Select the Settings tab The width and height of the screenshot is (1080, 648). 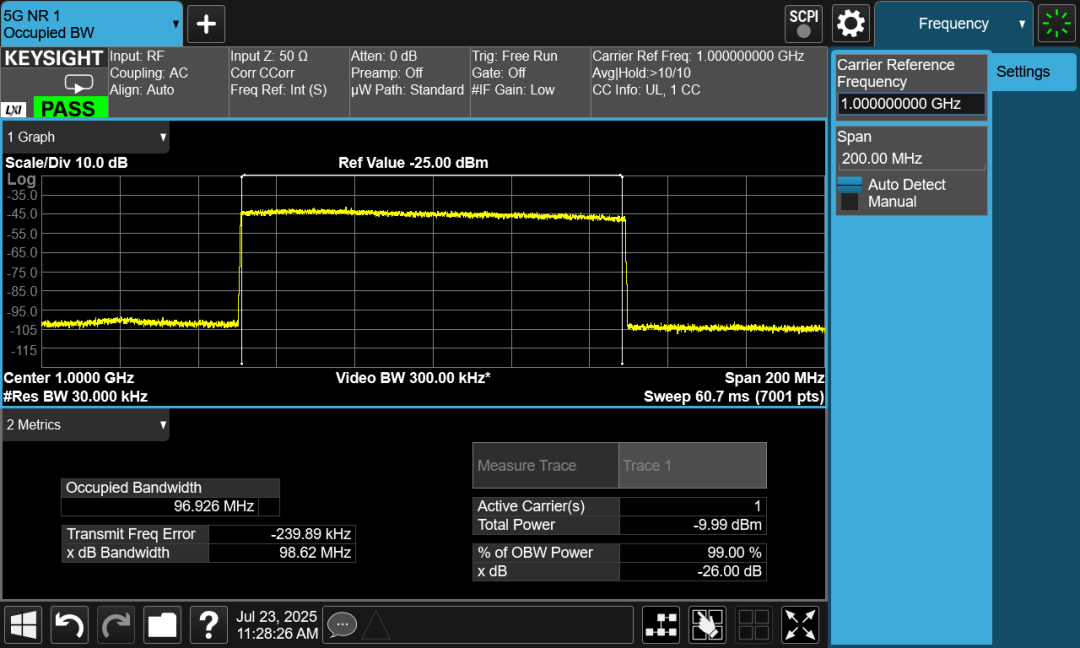click(x=1023, y=72)
